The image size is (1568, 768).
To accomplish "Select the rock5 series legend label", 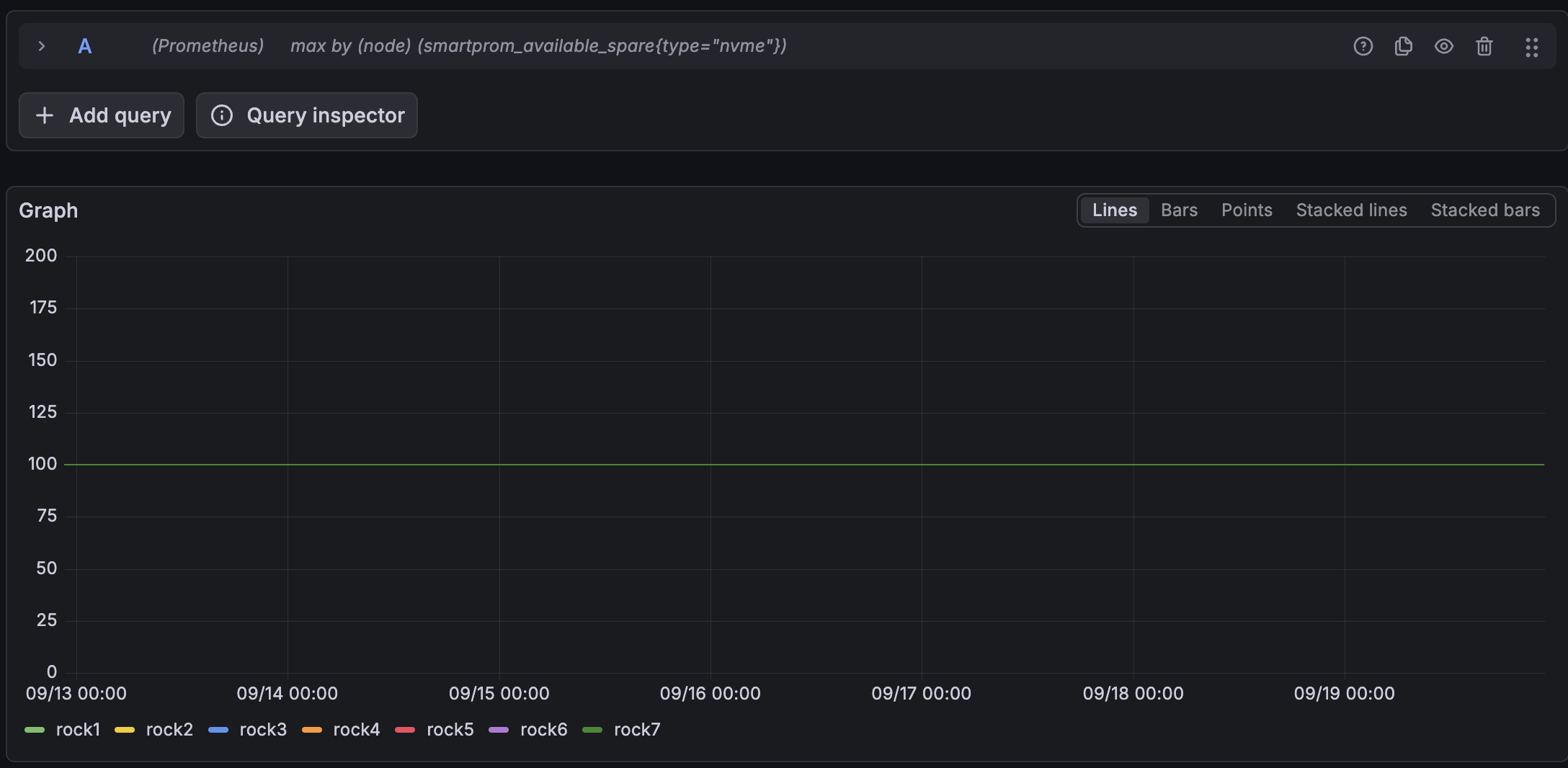I will [x=450, y=730].
